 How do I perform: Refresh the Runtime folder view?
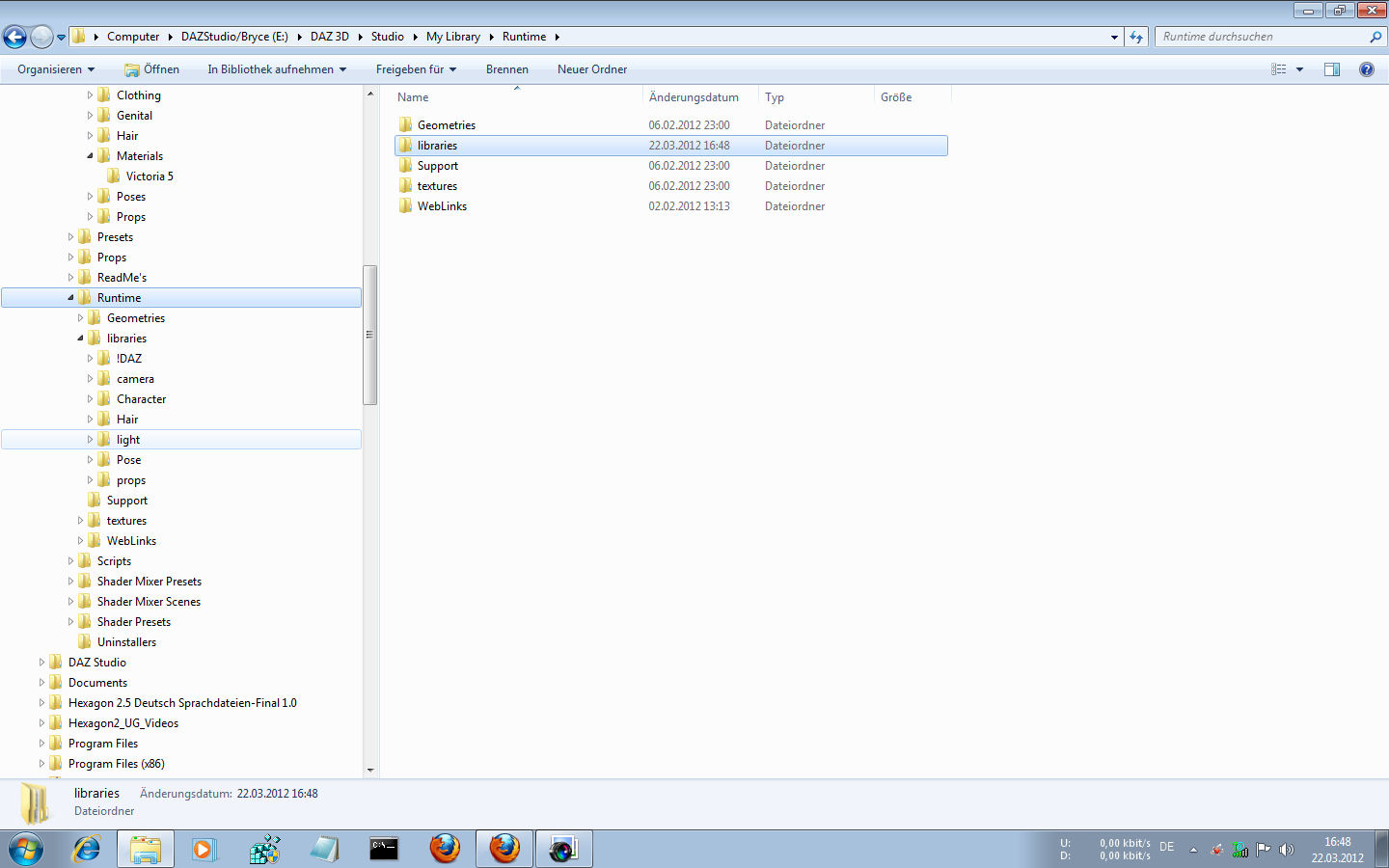1136,37
